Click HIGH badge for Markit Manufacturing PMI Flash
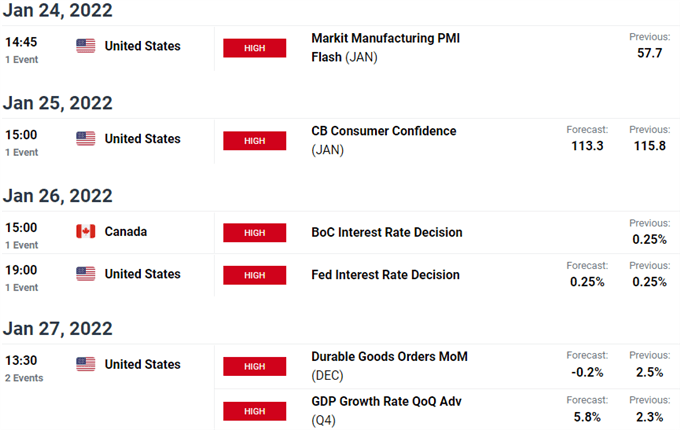The height and width of the screenshot is (430, 680). pyautogui.click(x=254, y=48)
